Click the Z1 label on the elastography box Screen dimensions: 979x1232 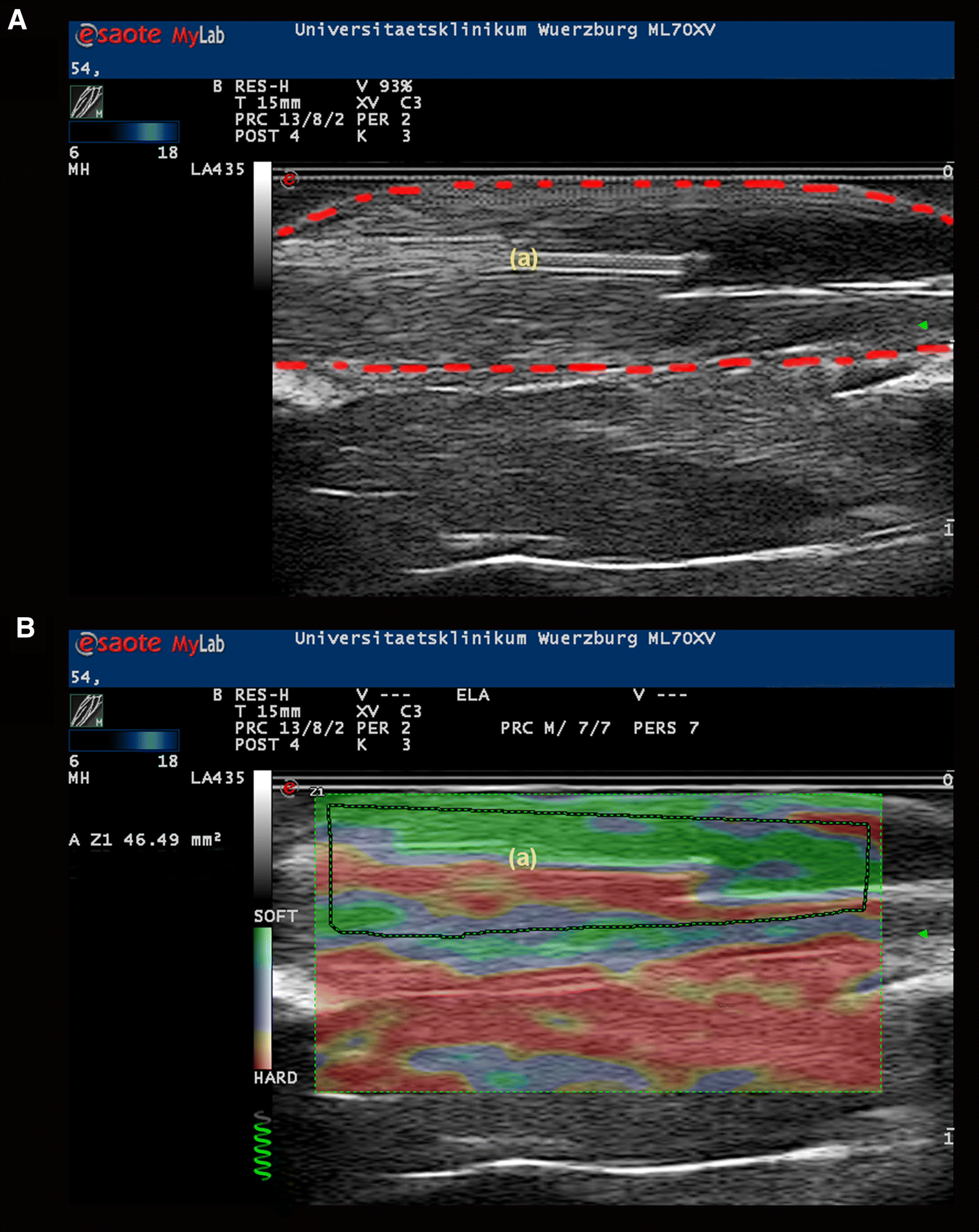(x=317, y=791)
